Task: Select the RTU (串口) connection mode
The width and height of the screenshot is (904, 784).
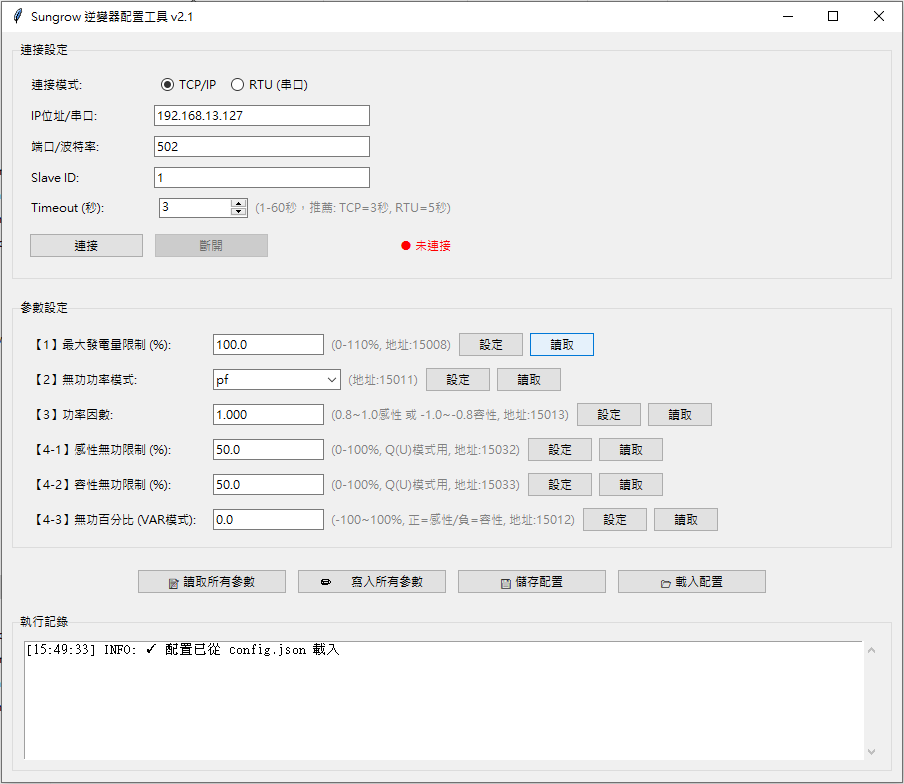Action: point(238,85)
